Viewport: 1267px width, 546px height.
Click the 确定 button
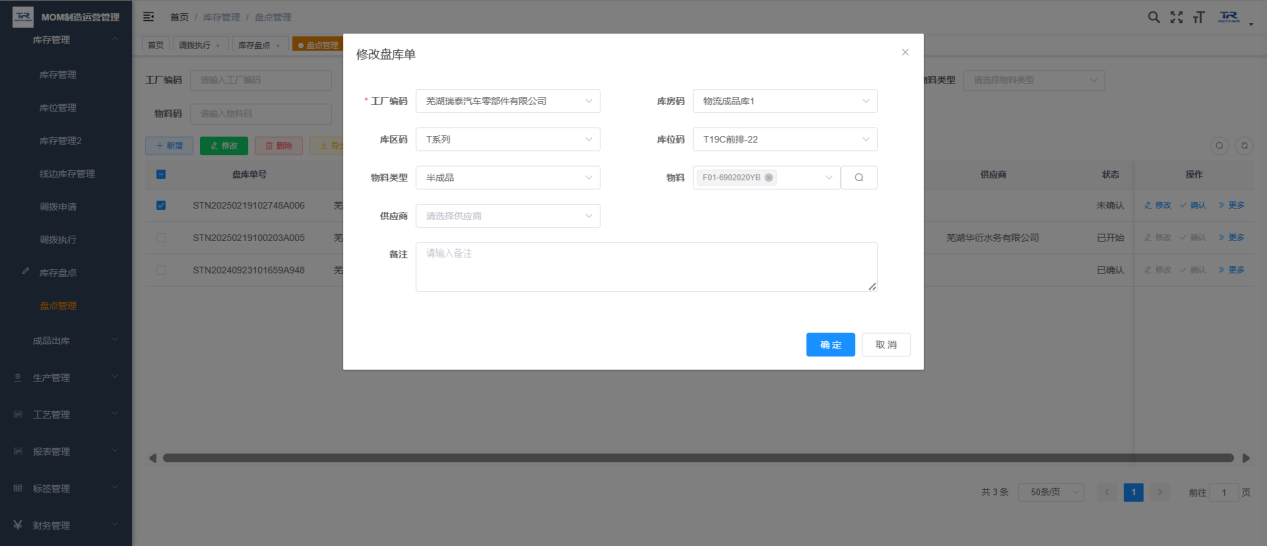[830, 345]
